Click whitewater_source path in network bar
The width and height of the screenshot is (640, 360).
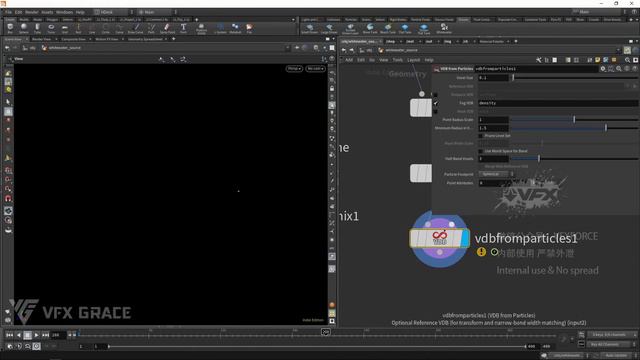tap(401, 50)
